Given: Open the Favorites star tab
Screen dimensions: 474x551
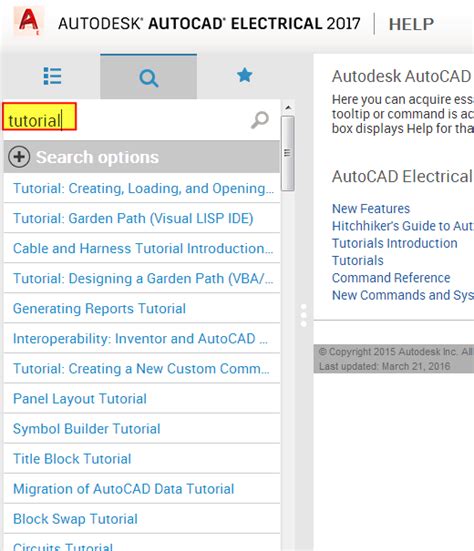Looking at the screenshot, I should click(245, 76).
